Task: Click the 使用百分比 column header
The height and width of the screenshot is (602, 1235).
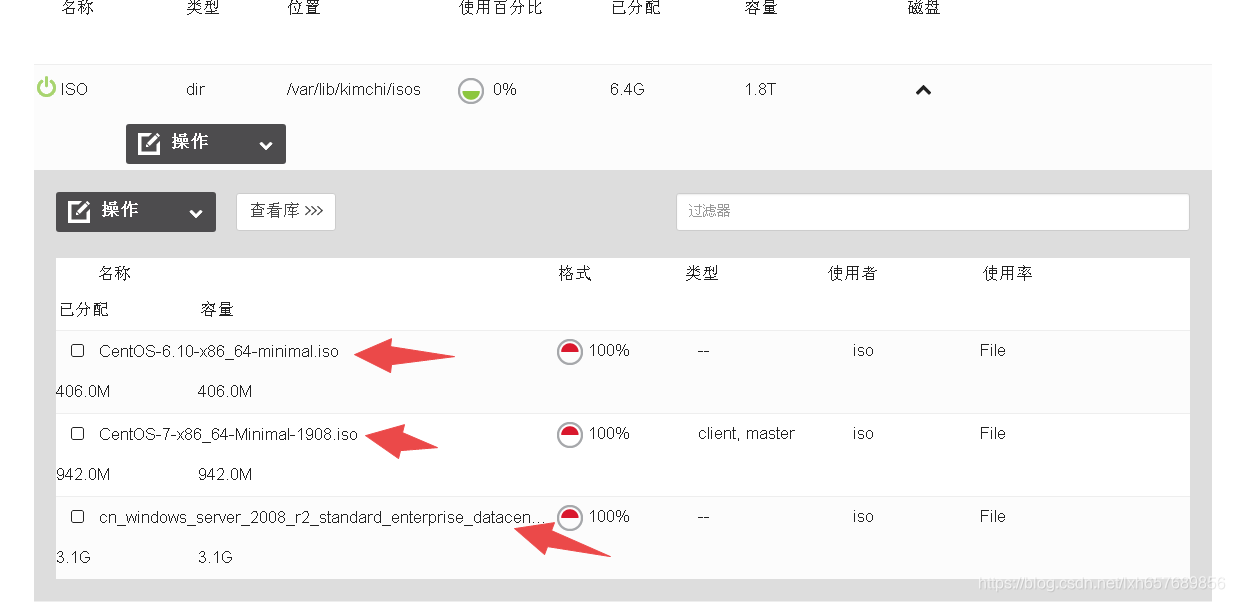Action: tap(501, 8)
